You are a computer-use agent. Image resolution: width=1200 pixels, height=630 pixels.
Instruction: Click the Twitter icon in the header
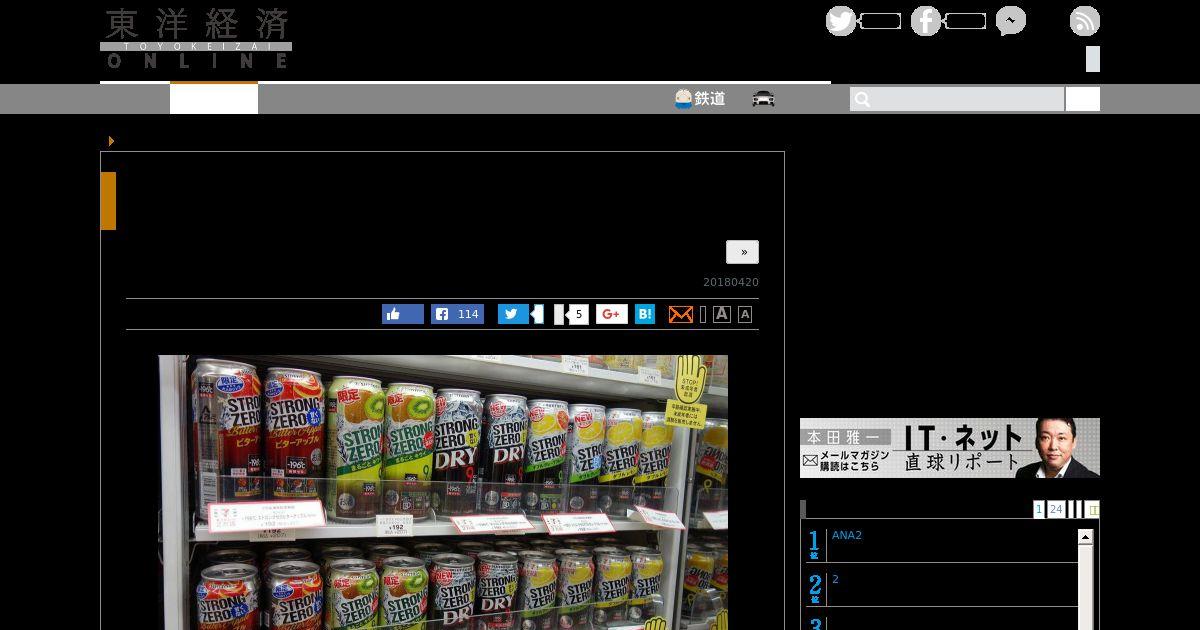(841, 21)
